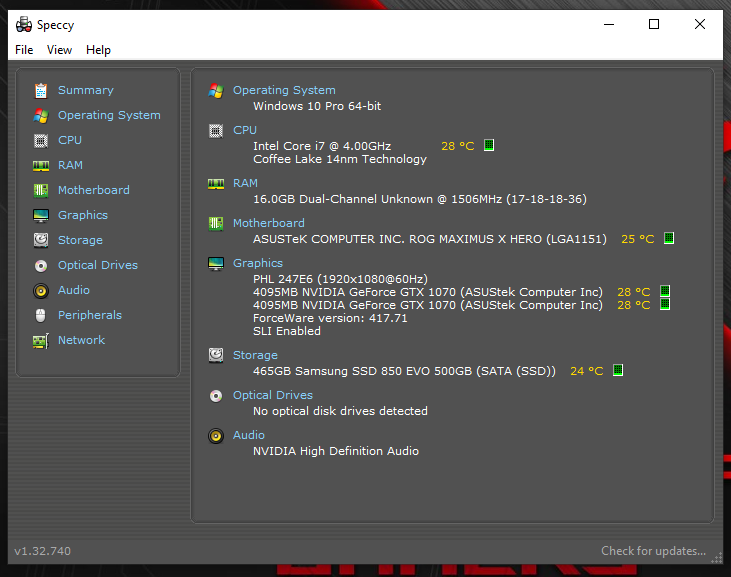This screenshot has width=731, height=577.
Task: Click the green temperature indicator beside motherboard 25 °C
Action: tap(669, 238)
